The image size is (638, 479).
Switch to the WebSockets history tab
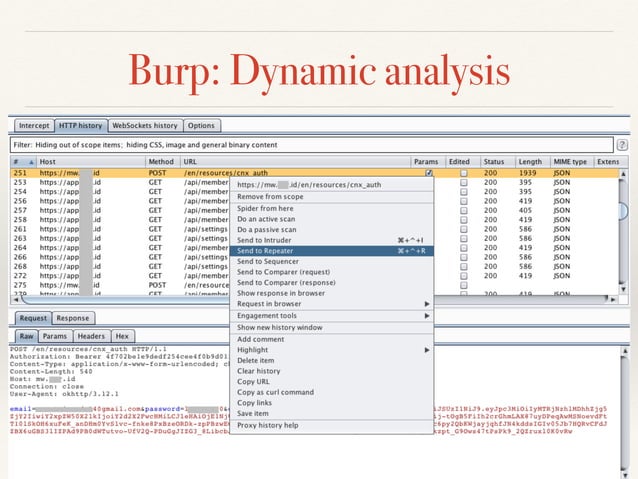pos(145,126)
